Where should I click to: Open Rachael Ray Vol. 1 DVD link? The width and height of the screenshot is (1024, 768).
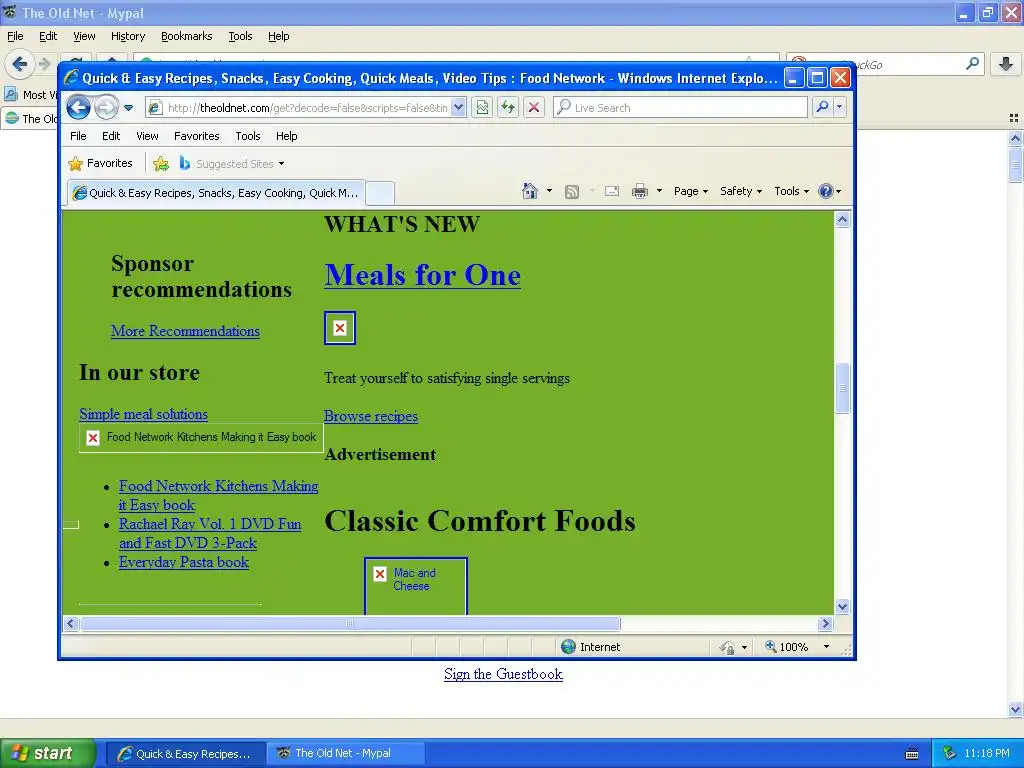(x=210, y=533)
